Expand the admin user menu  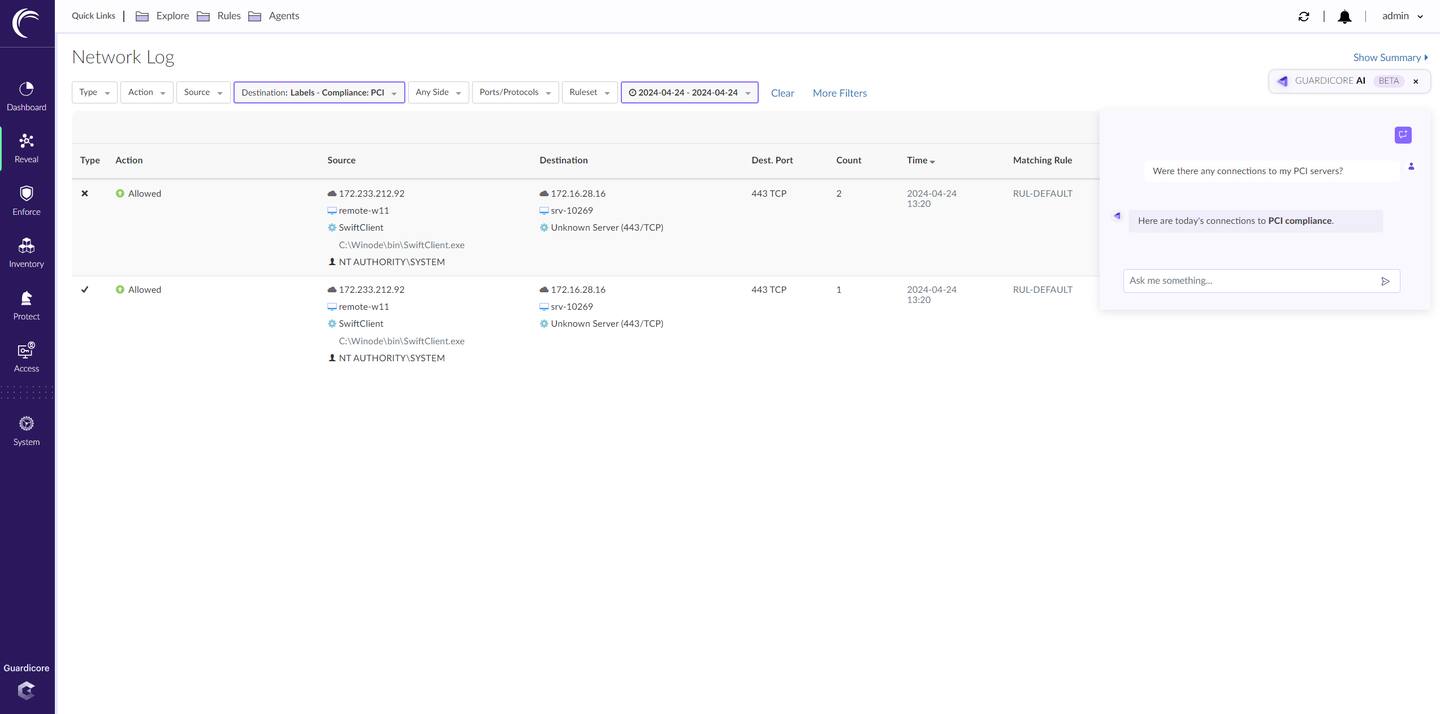[1402, 16]
